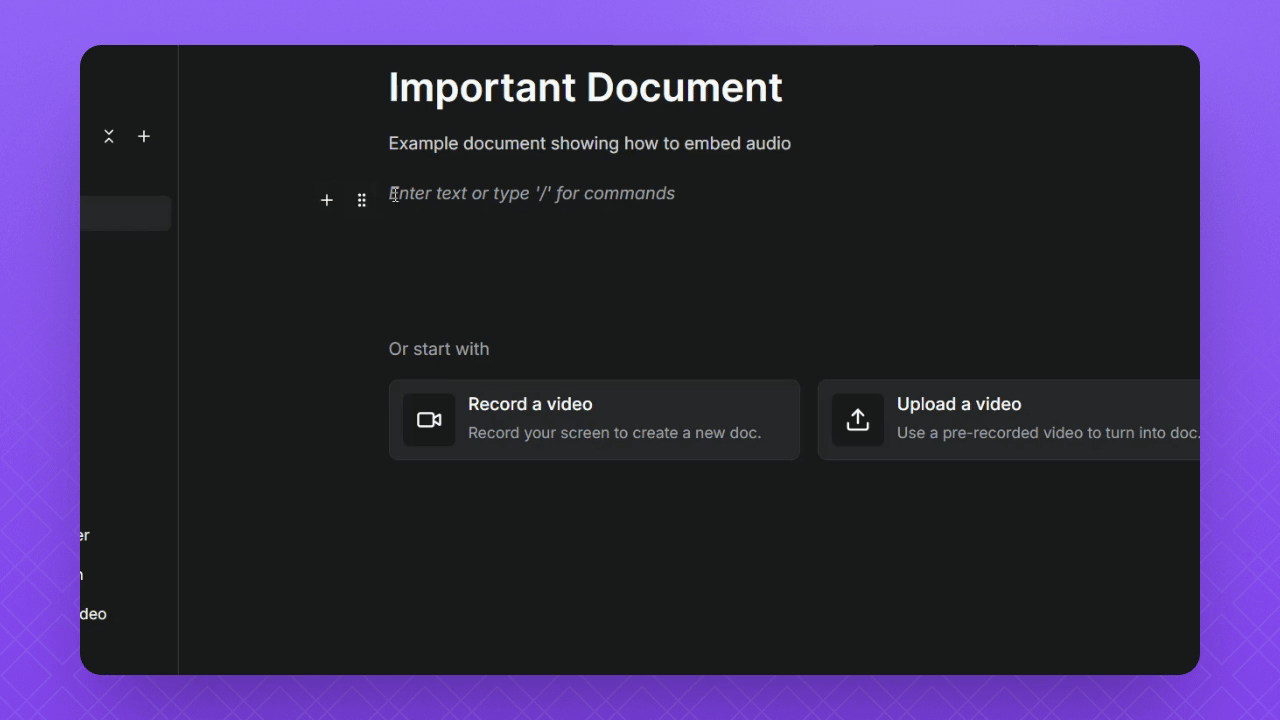Click the plus icon in the sidebar header
Screen dimensions: 1280x720
point(144,136)
